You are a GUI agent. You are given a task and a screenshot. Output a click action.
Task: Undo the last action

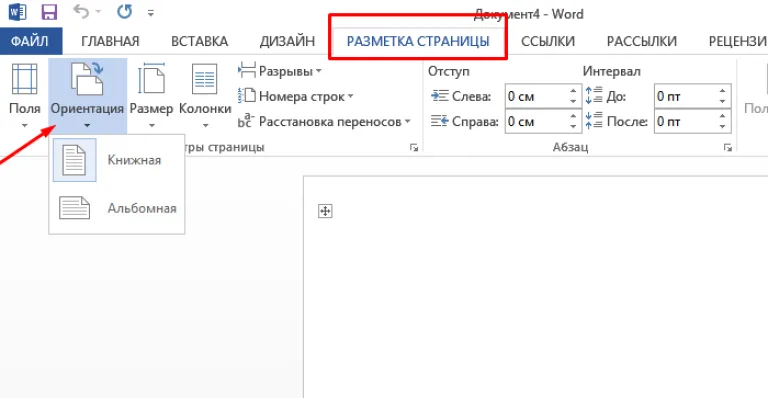point(81,11)
